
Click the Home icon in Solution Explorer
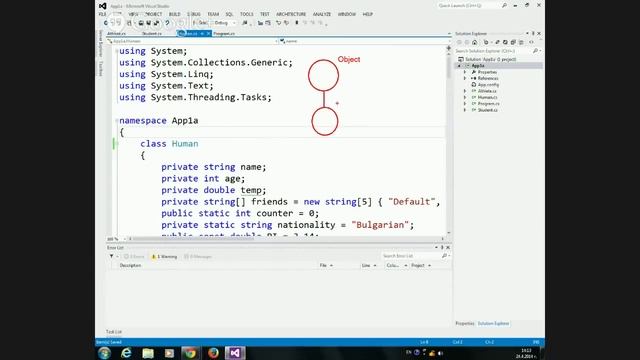point(474,42)
